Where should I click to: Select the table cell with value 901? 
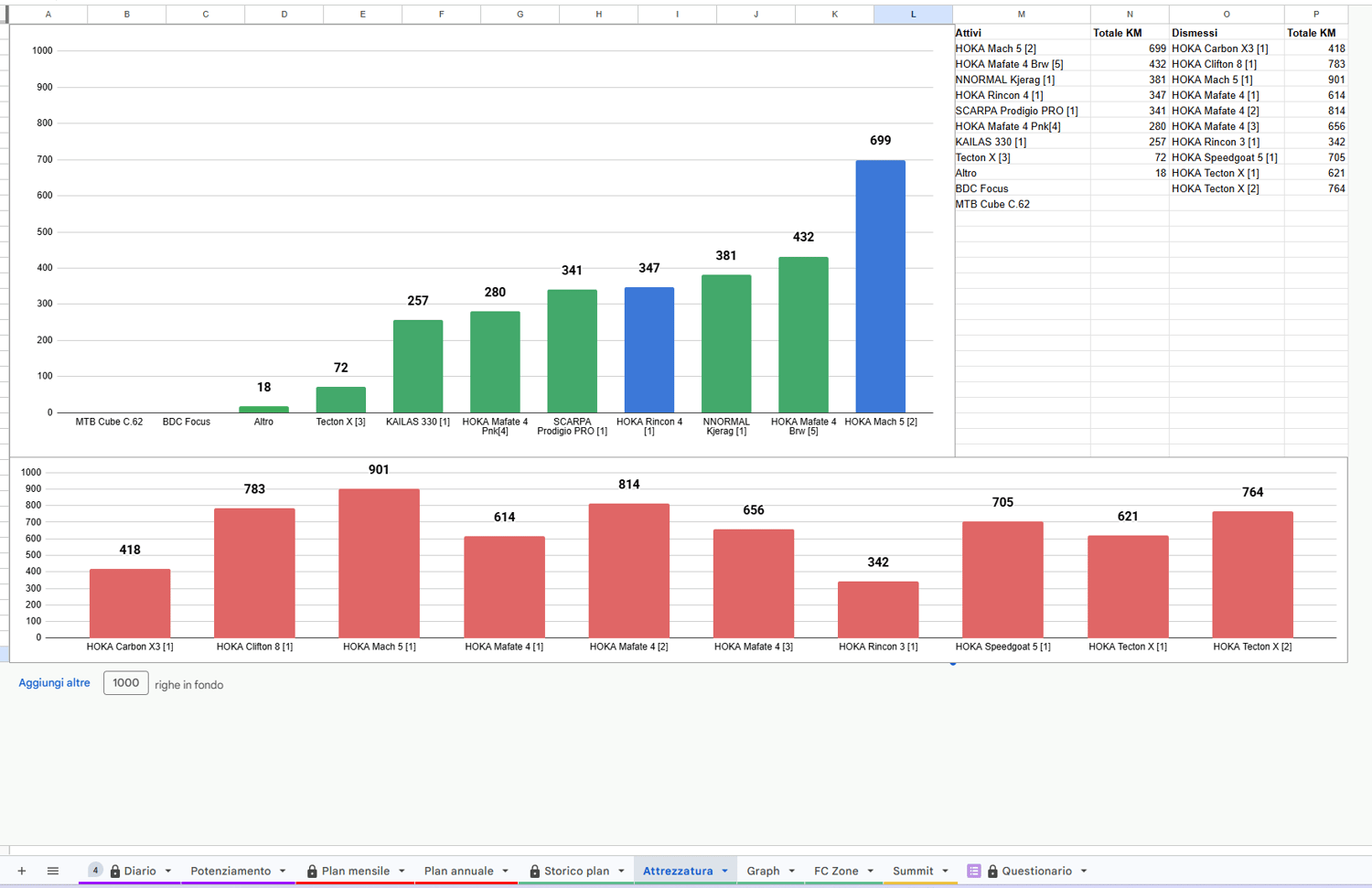pyautogui.click(x=1316, y=80)
